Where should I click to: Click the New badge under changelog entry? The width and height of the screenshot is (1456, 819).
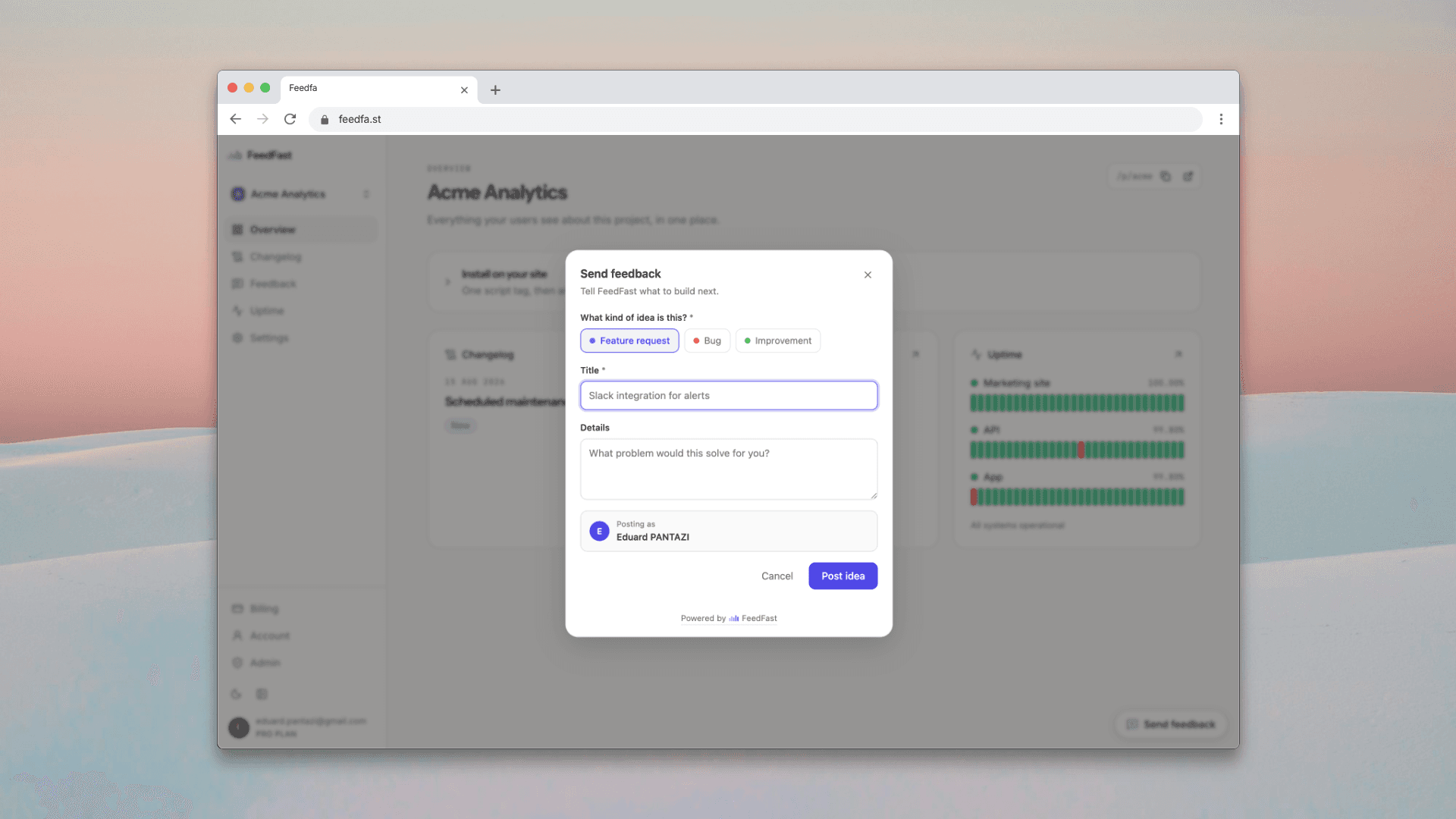click(460, 425)
